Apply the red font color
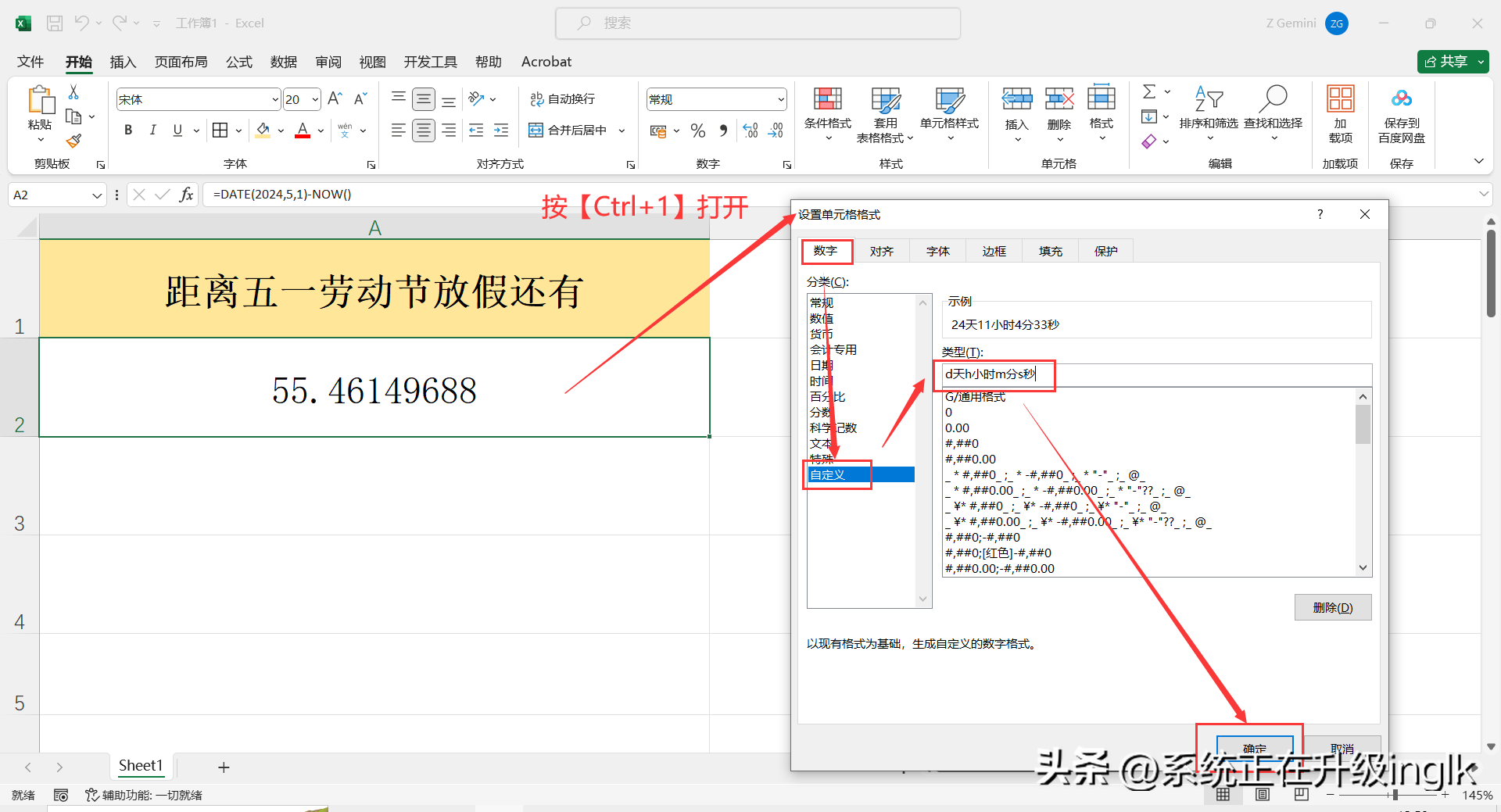The height and width of the screenshot is (812, 1501). (x=303, y=130)
